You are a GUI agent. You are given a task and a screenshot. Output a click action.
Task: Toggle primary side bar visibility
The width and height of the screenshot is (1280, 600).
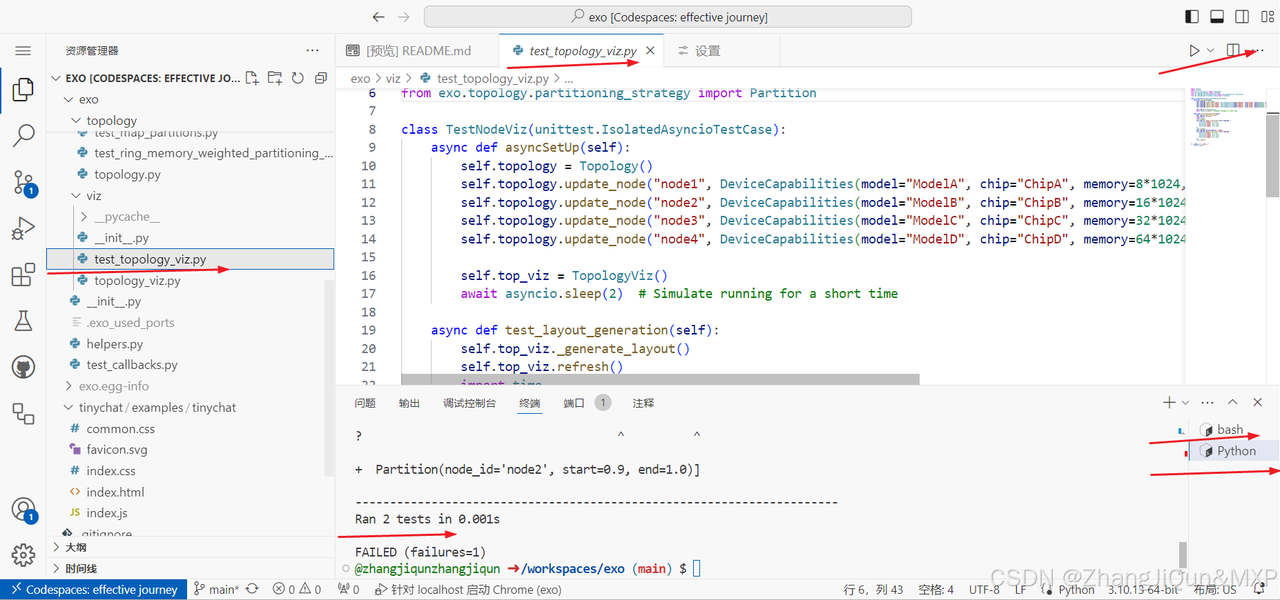pyautogui.click(x=1191, y=17)
